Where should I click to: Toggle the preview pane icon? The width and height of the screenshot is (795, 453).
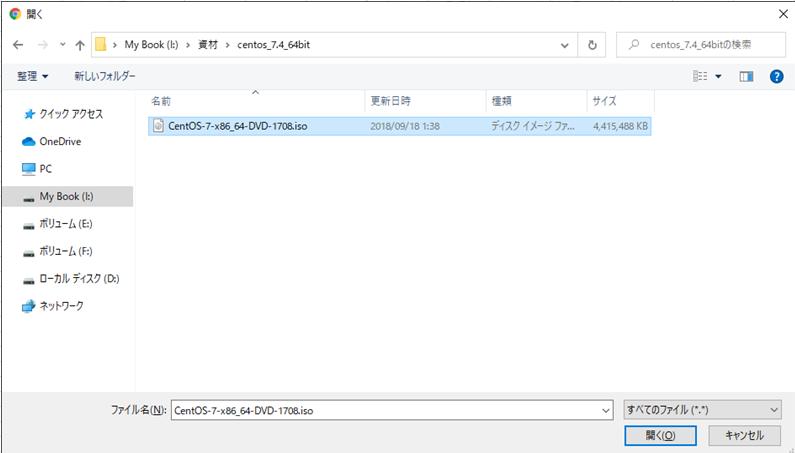(746, 76)
